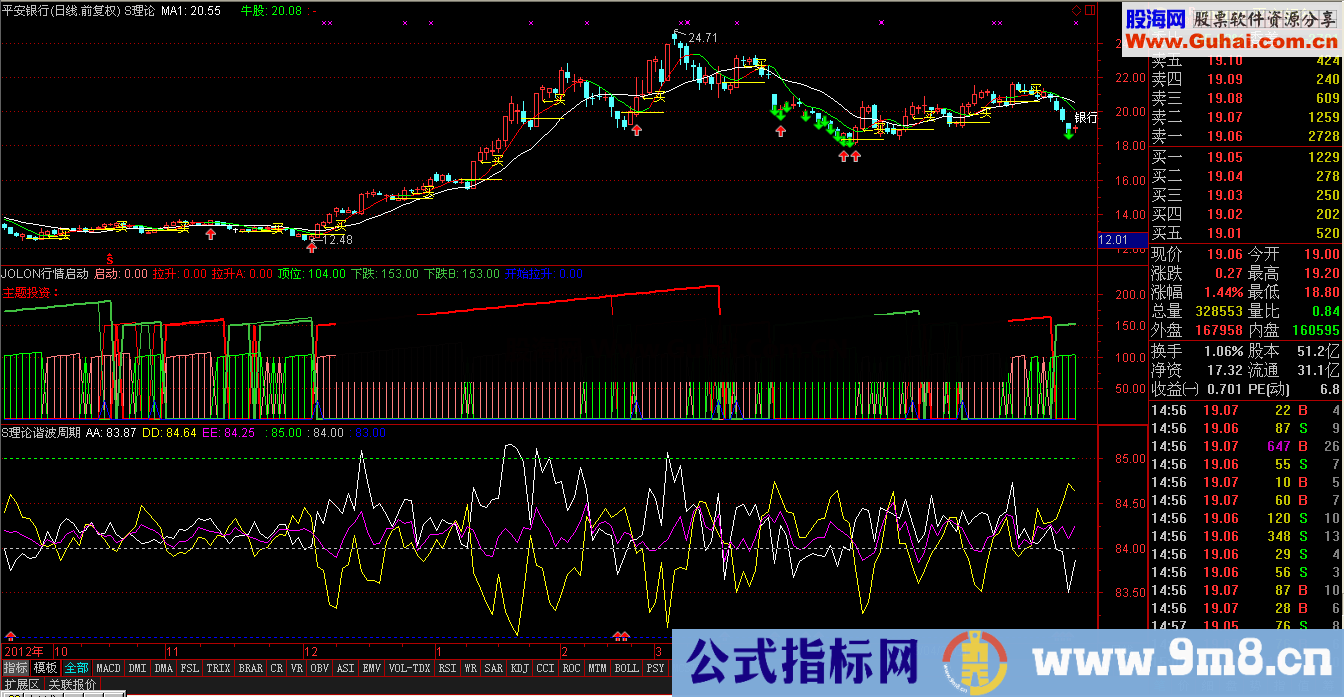Click the double red arrow marker on the timeline
Screen dimensions: 1344x697
coord(621,636)
